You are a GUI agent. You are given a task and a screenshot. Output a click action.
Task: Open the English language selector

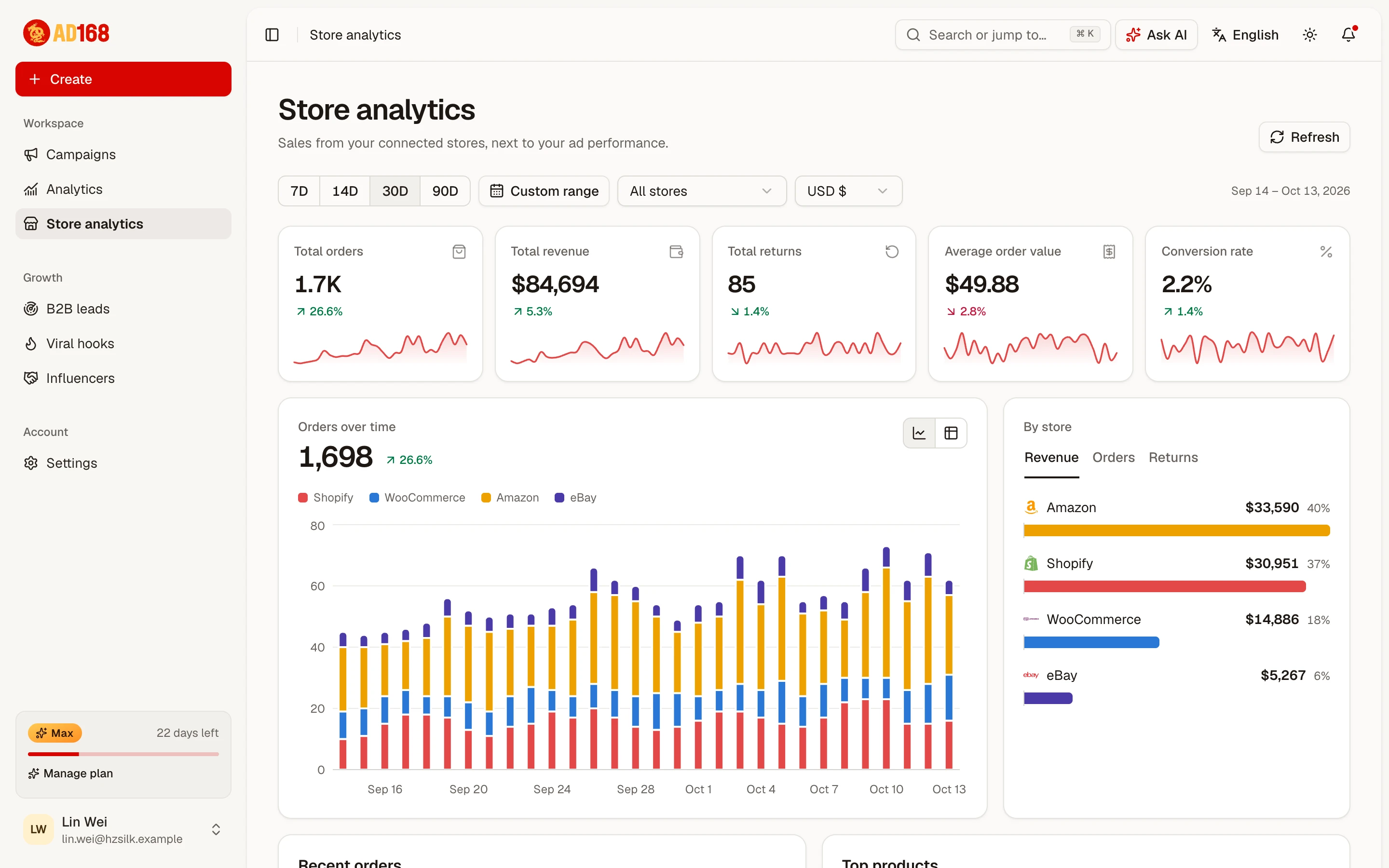coord(1245,35)
